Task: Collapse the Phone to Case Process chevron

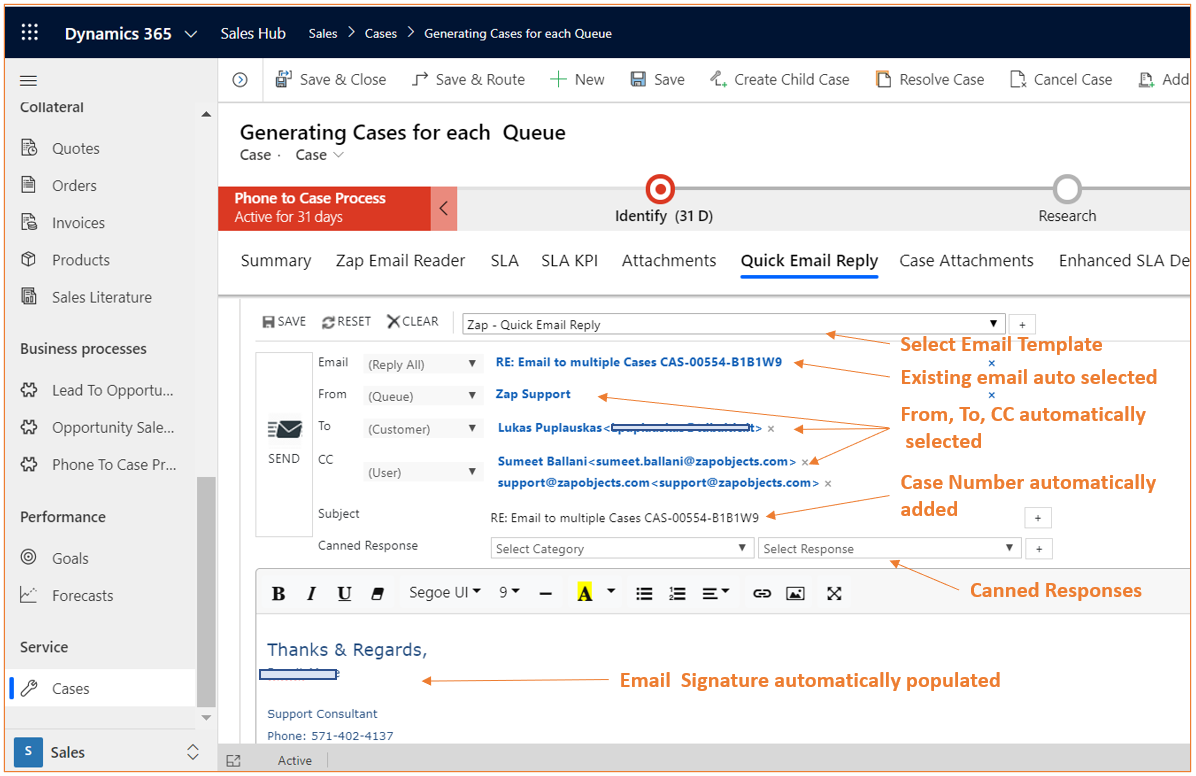Action: (x=444, y=208)
